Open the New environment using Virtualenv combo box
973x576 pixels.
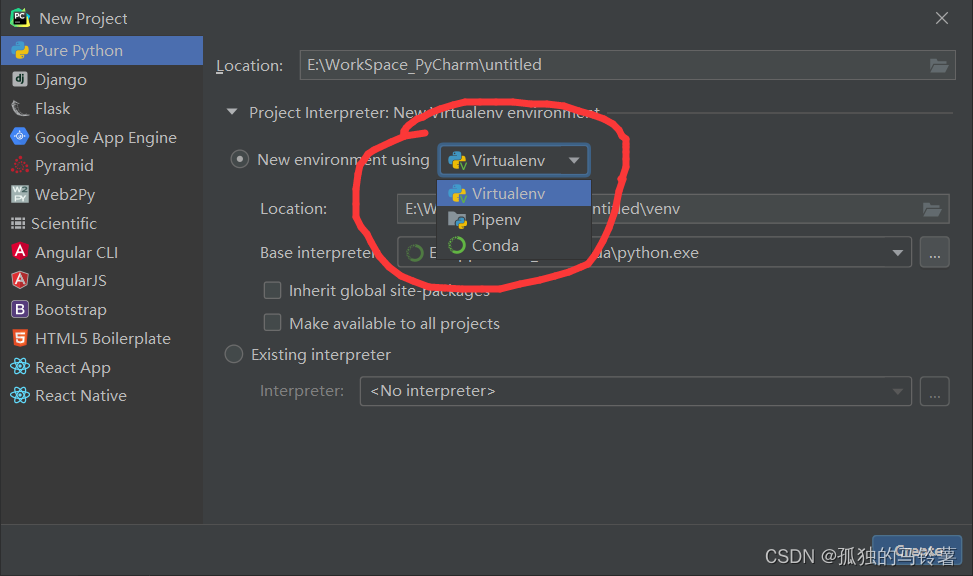pos(514,160)
